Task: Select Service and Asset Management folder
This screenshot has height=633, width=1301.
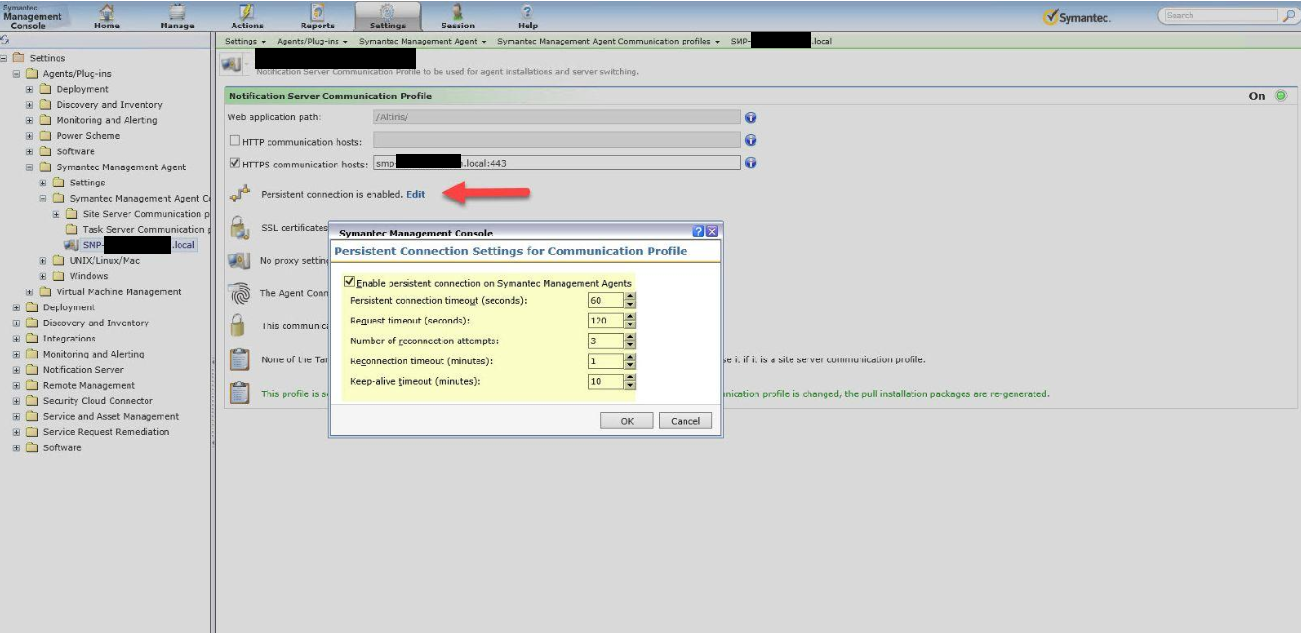Action: click(102, 417)
